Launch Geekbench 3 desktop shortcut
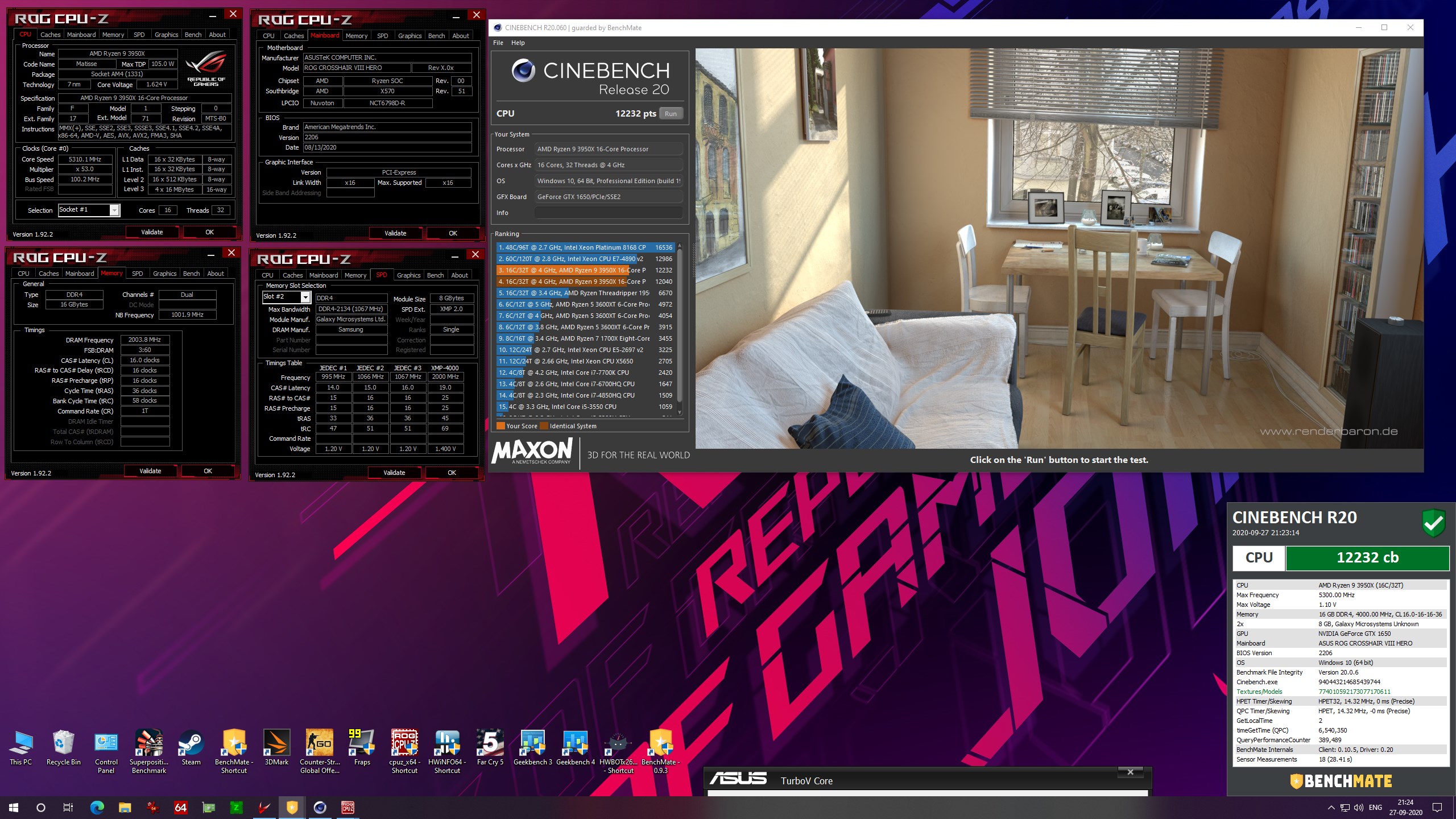The image size is (1456, 819). [532, 748]
